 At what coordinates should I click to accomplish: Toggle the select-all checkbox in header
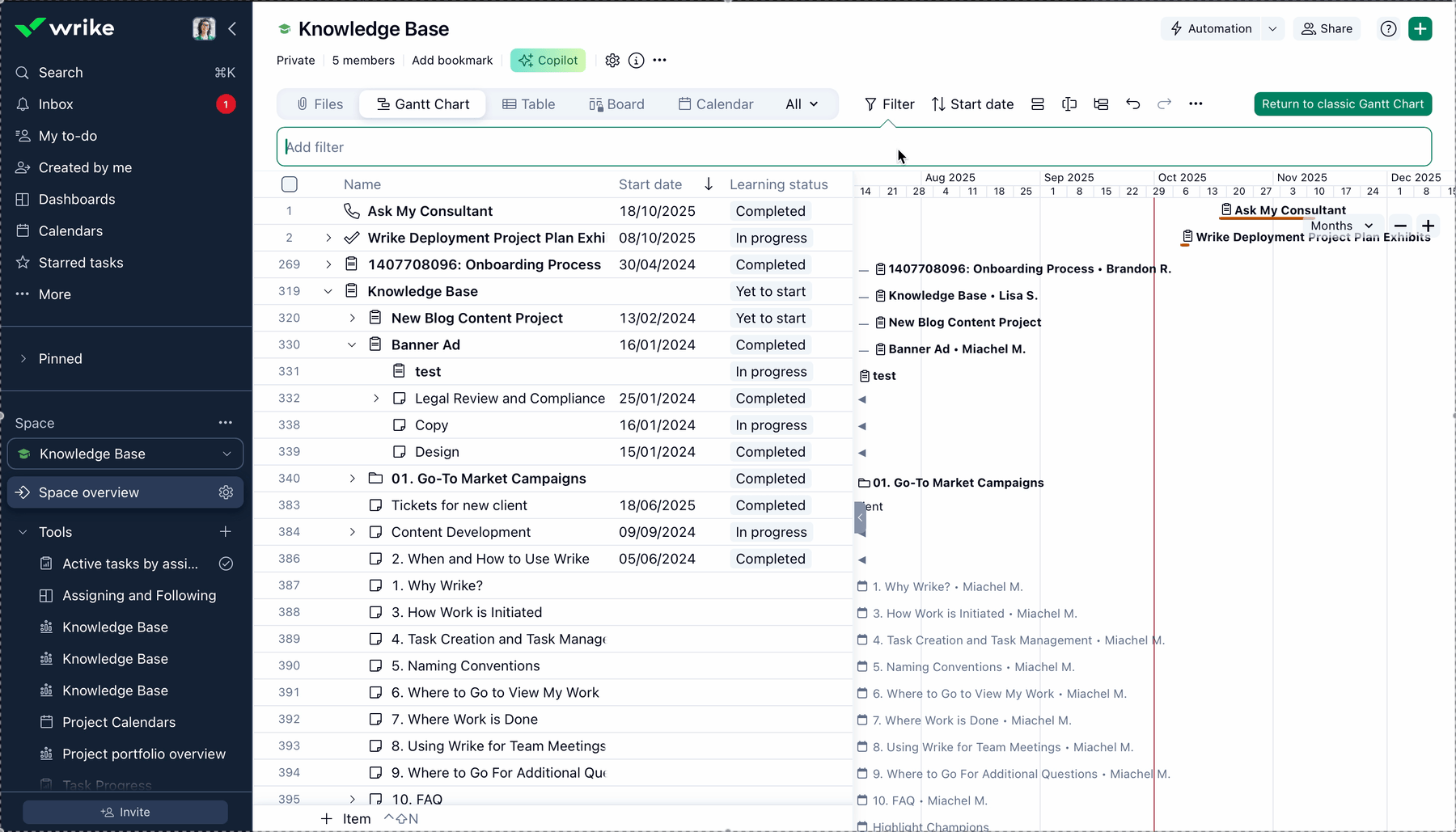coord(290,184)
